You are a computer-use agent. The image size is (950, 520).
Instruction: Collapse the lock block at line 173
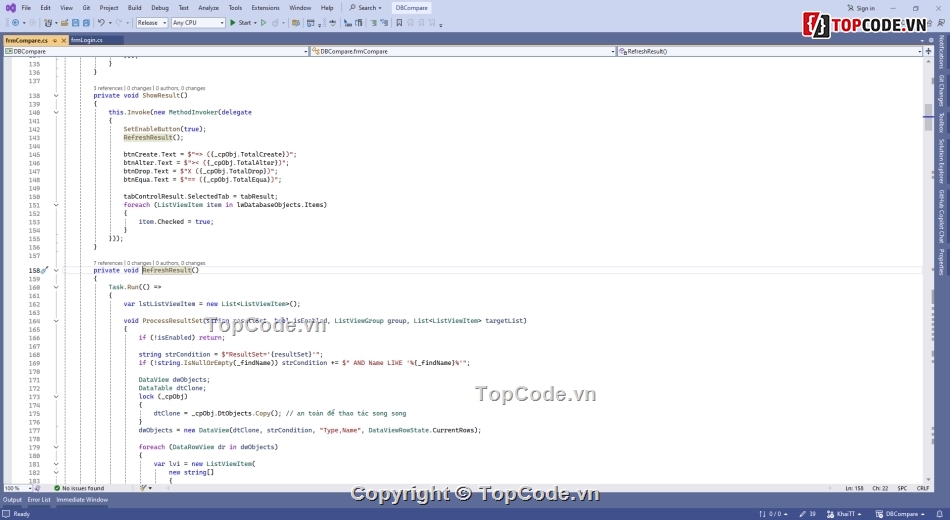tap(56, 397)
